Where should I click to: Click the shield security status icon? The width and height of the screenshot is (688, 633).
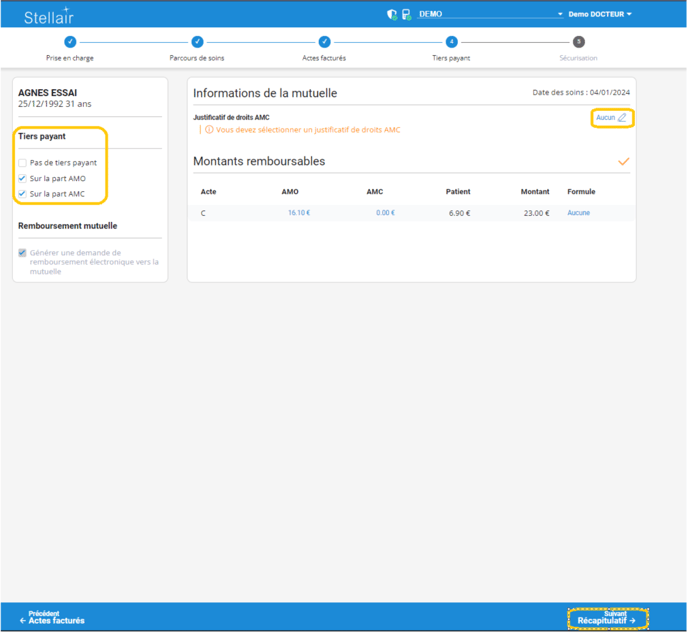click(392, 15)
